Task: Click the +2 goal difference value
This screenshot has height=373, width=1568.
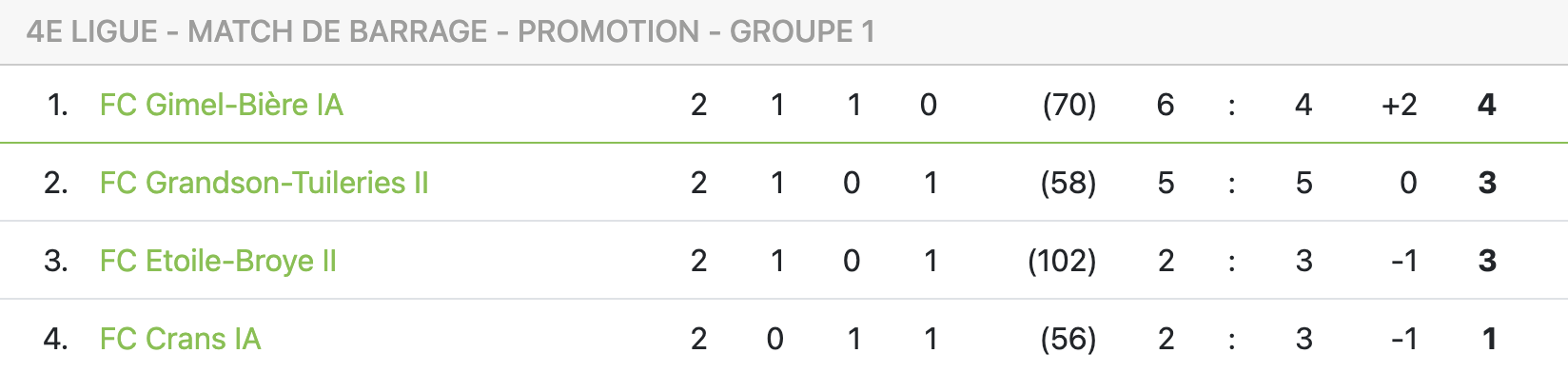Action: pyautogui.click(x=1399, y=105)
